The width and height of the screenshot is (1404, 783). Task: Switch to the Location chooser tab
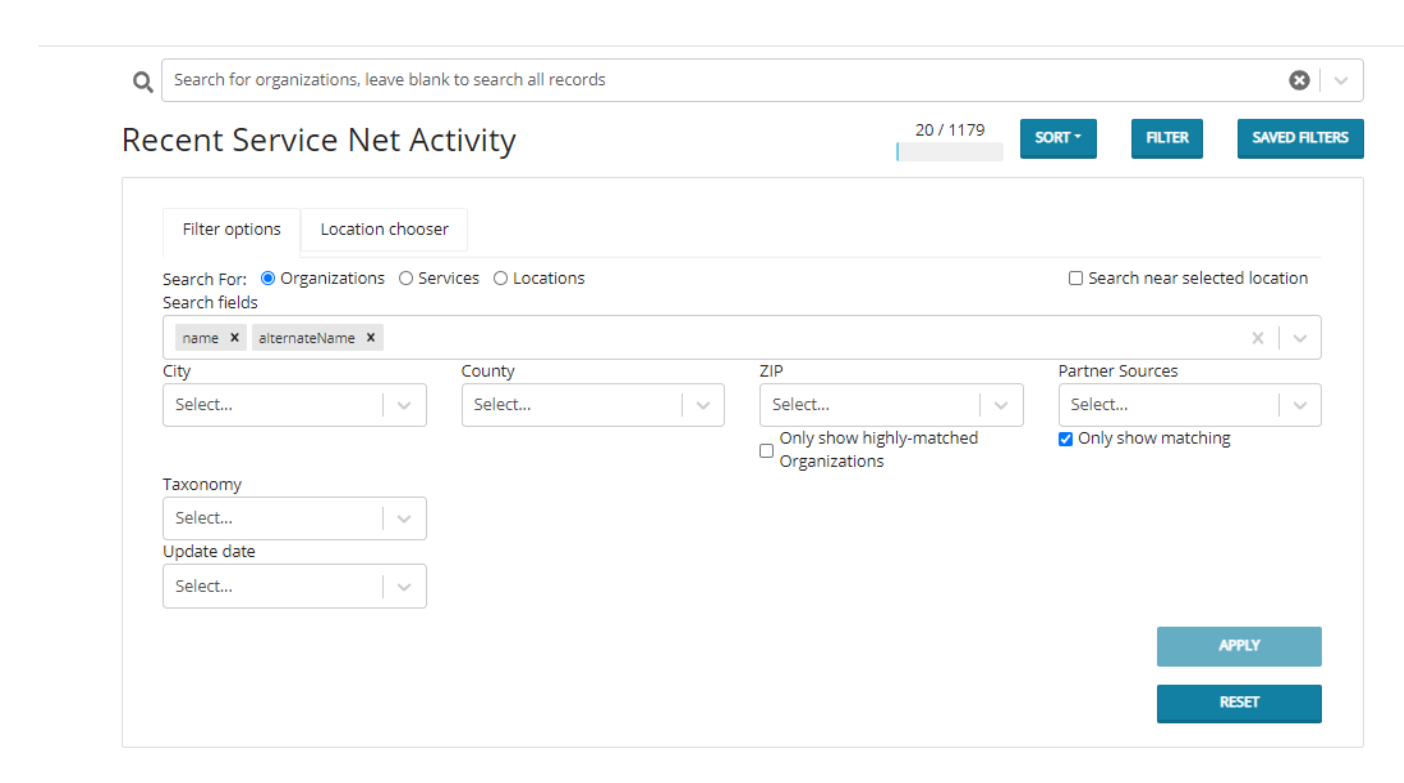pyautogui.click(x=384, y=229)
